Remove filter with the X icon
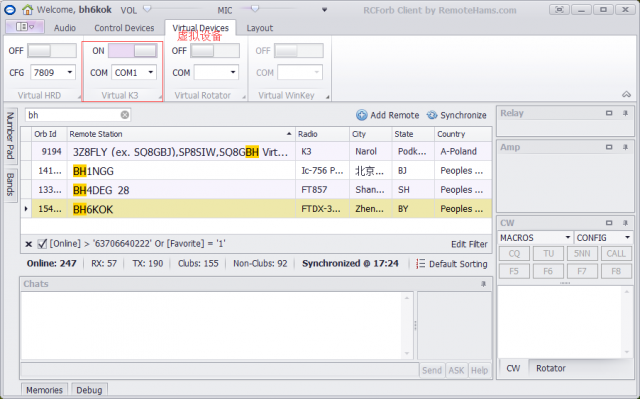 pos(29,244)
